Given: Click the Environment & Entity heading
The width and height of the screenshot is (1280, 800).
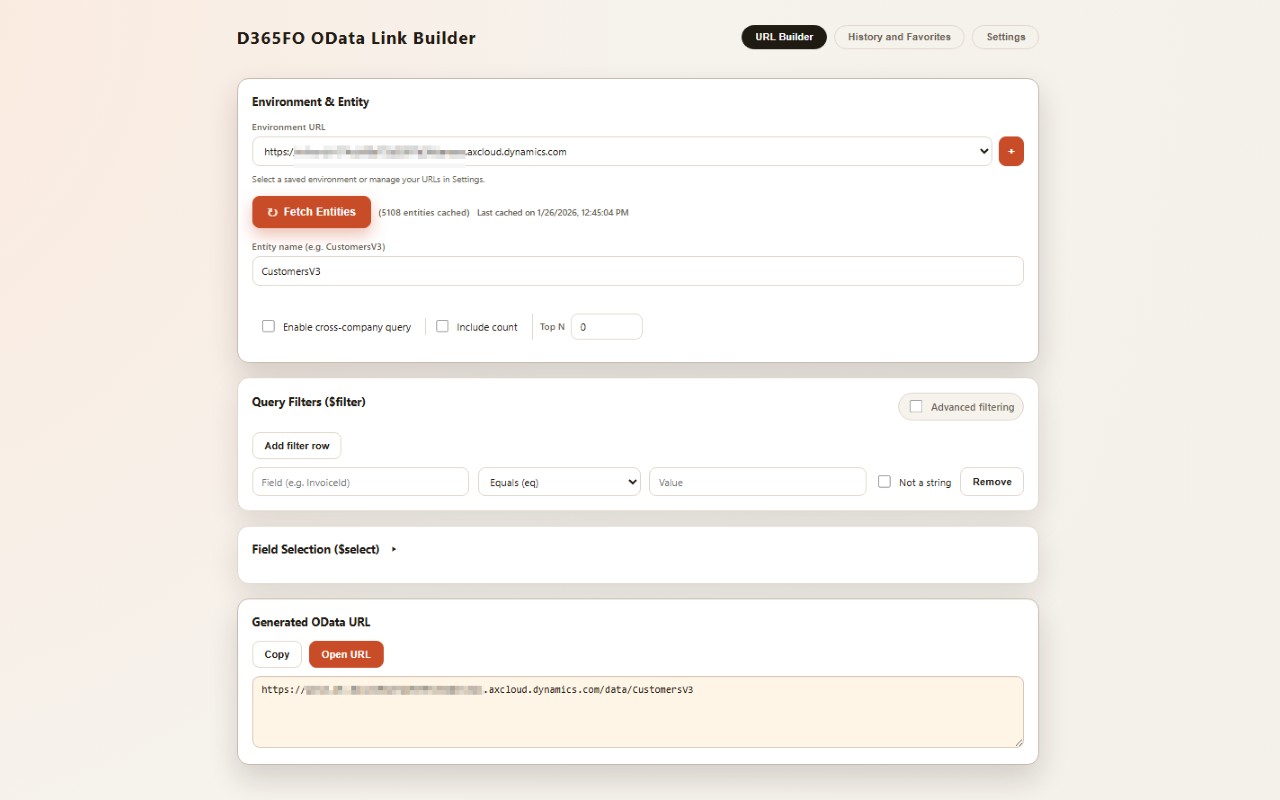Looking at the screenshot, I should [x=310, y=102].
